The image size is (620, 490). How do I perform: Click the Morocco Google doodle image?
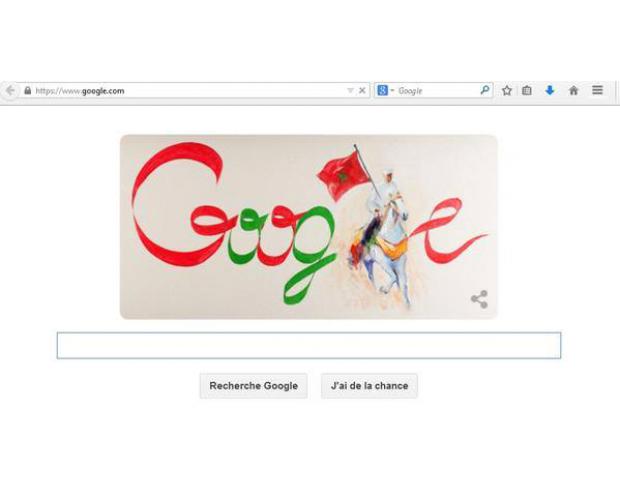308,227
